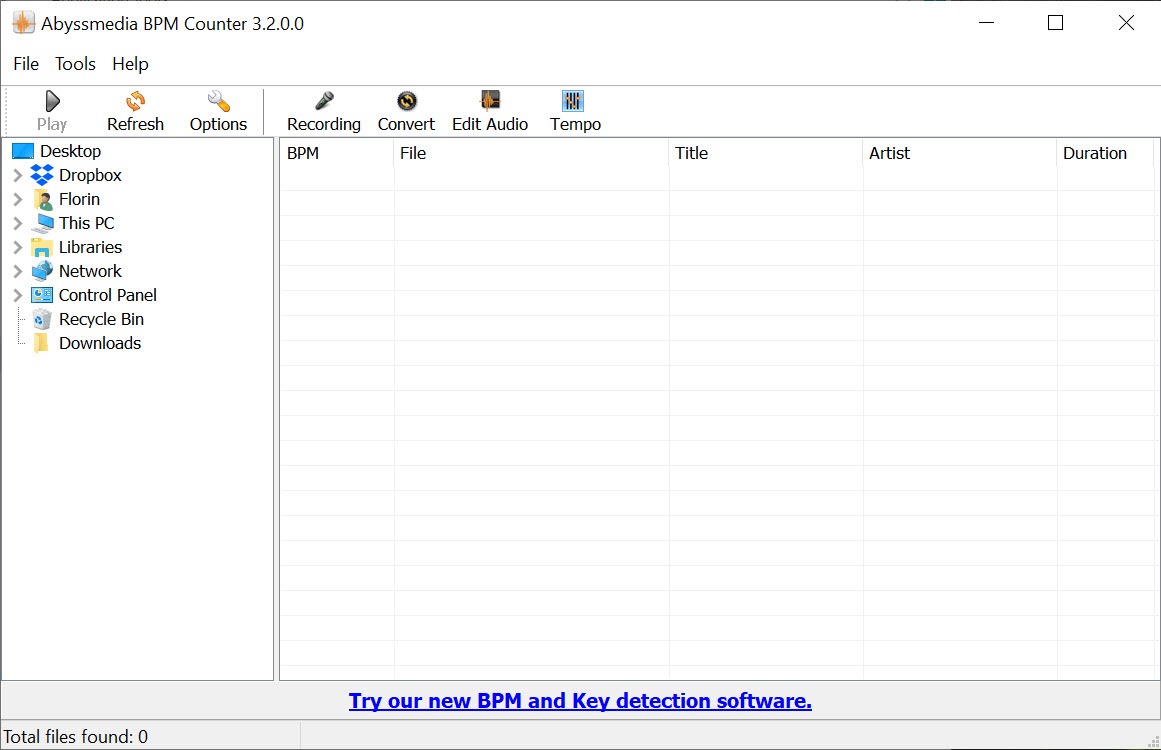
Task: Click the Dropbox logo icon
Action: tap(42, 175)
